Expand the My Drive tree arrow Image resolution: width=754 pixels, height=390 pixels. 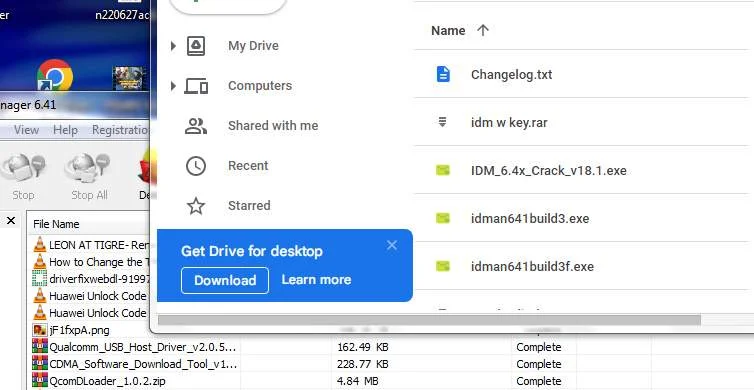click(173, 46)
